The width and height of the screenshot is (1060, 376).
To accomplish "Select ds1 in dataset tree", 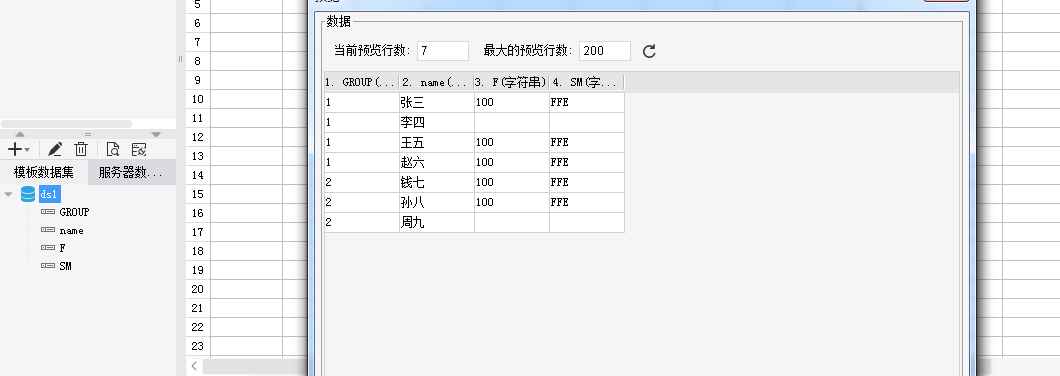I will tap(49, 194).
